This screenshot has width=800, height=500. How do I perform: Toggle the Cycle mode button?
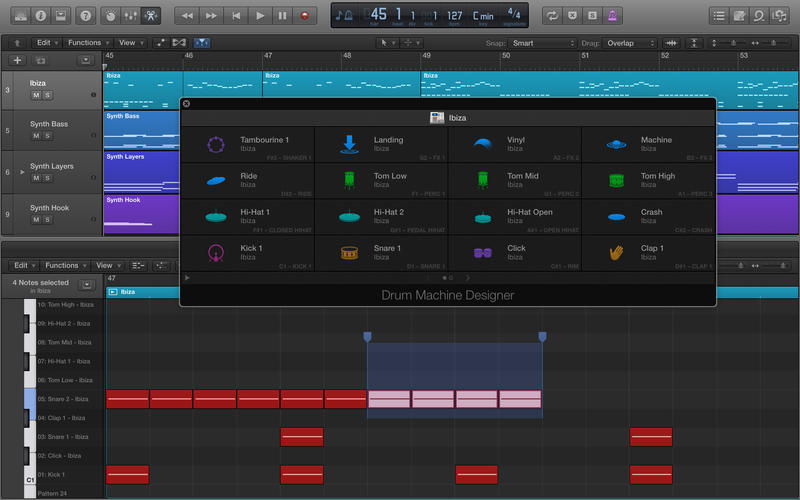pos(551,16)
